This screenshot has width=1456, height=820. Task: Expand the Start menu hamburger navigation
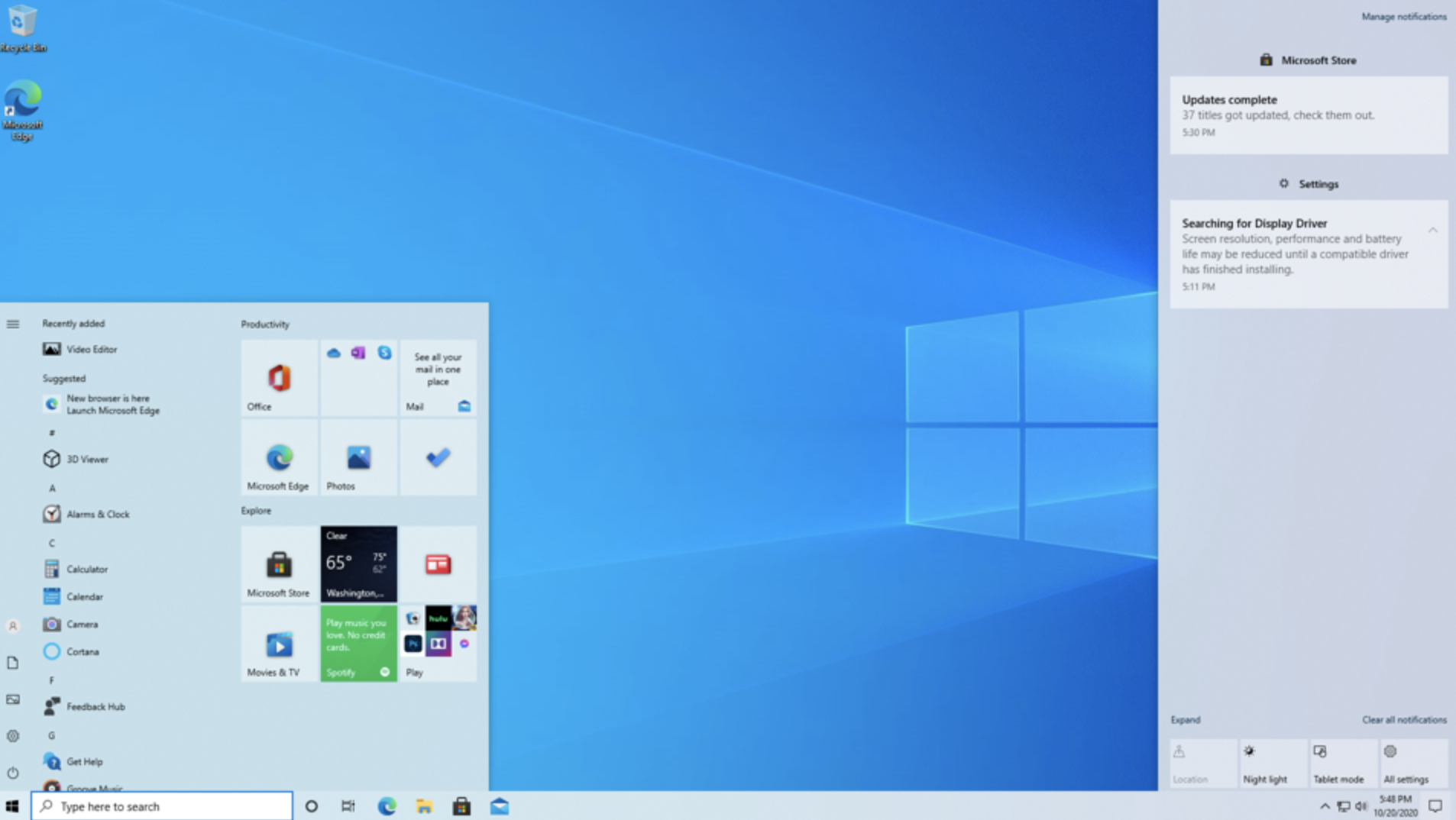(13, 324)
